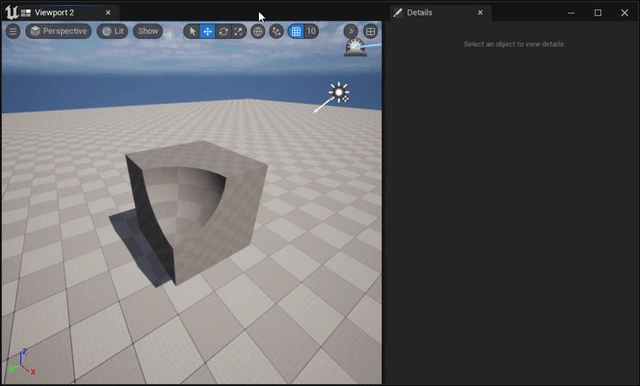
Task: Activate the Scale tool
Action: (x=238, y=31)
